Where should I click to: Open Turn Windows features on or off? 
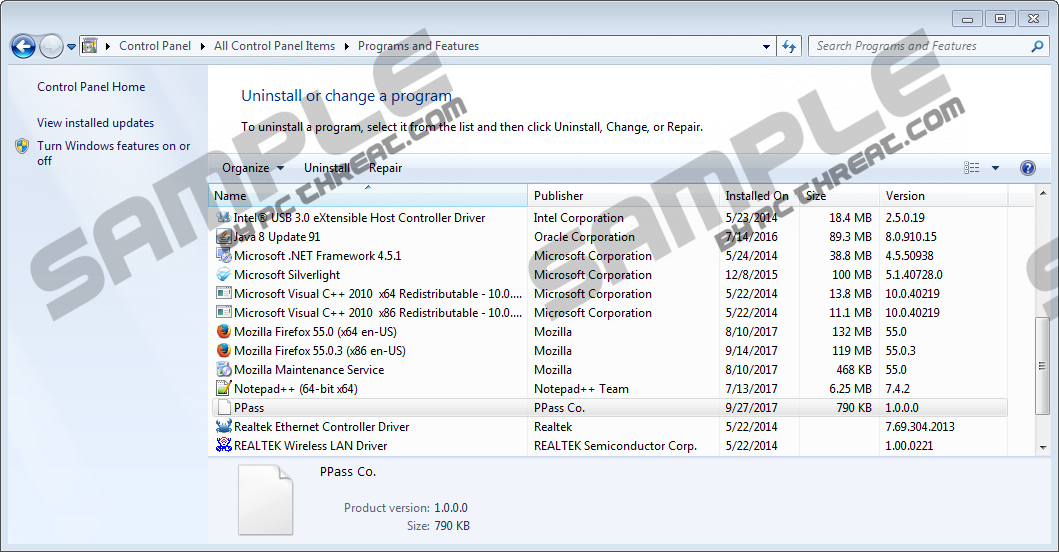[x=113, y=153]
